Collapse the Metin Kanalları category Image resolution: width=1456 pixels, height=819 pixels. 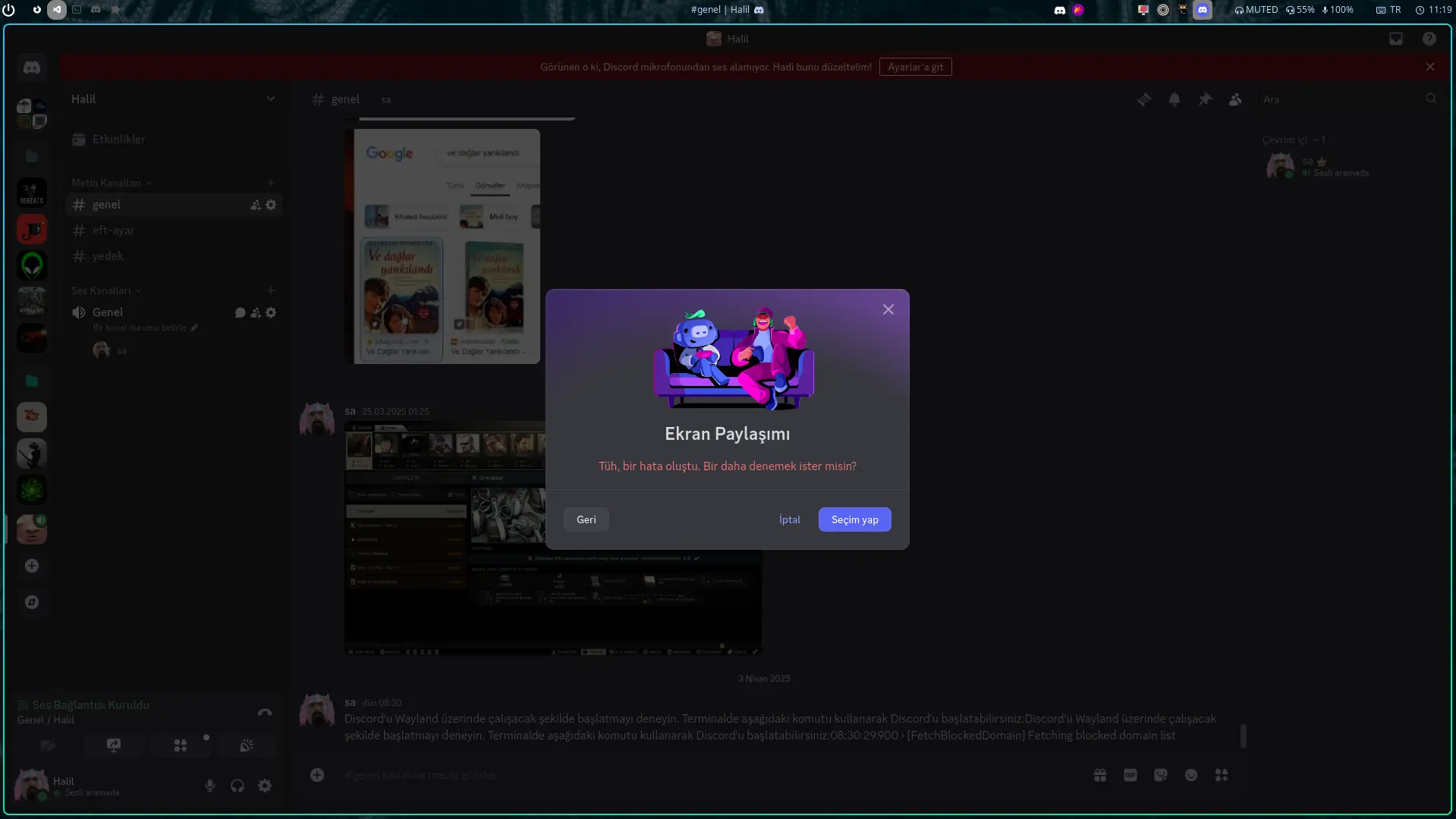112,183
